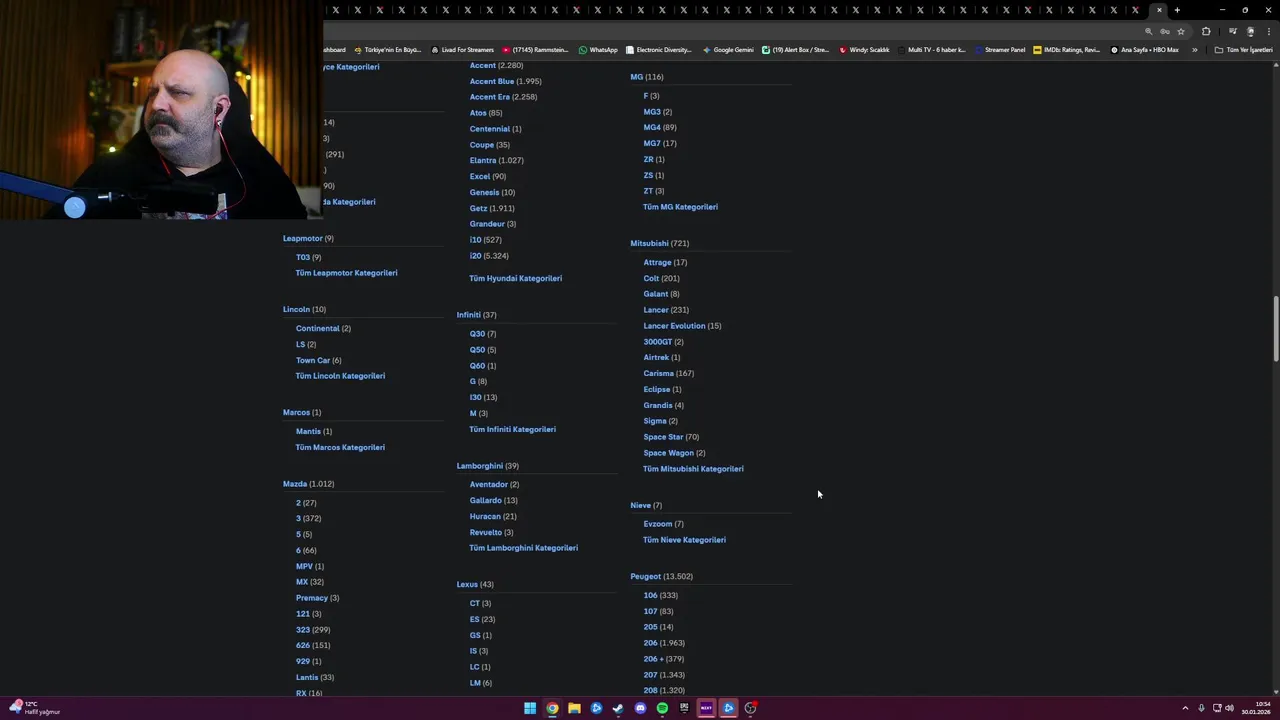Open the Lamborghini Huracan listings
Screen dimensions: 1280x720
point(485,517)
